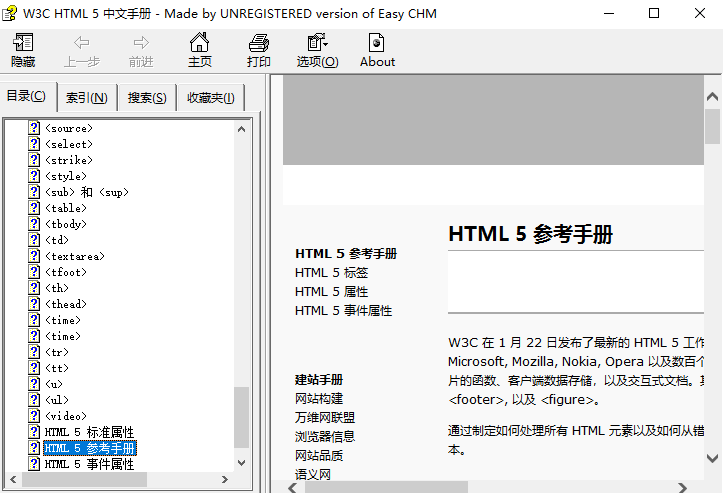Open the Favorites (收藏夹) tab
This screenshot has width=723, height=493.
[210, 98]
